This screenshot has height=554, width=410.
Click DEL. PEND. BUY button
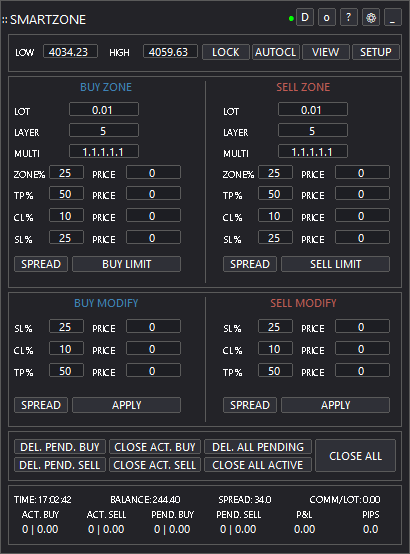tap(60, 447)
